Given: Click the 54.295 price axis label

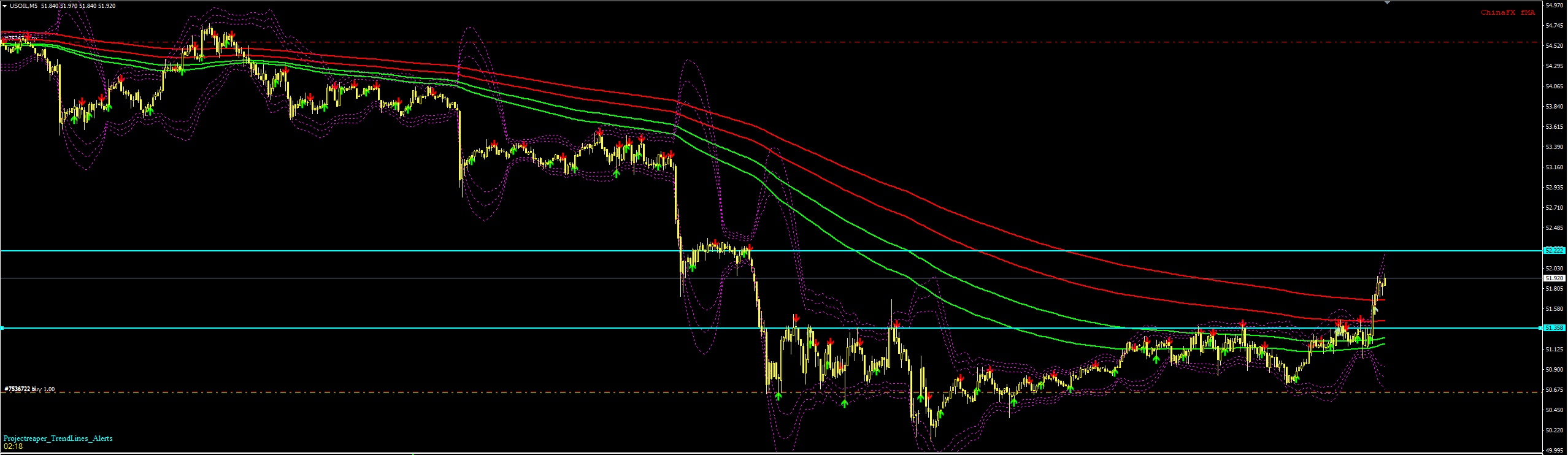Looking at the screenshot, I should 1555,66.
